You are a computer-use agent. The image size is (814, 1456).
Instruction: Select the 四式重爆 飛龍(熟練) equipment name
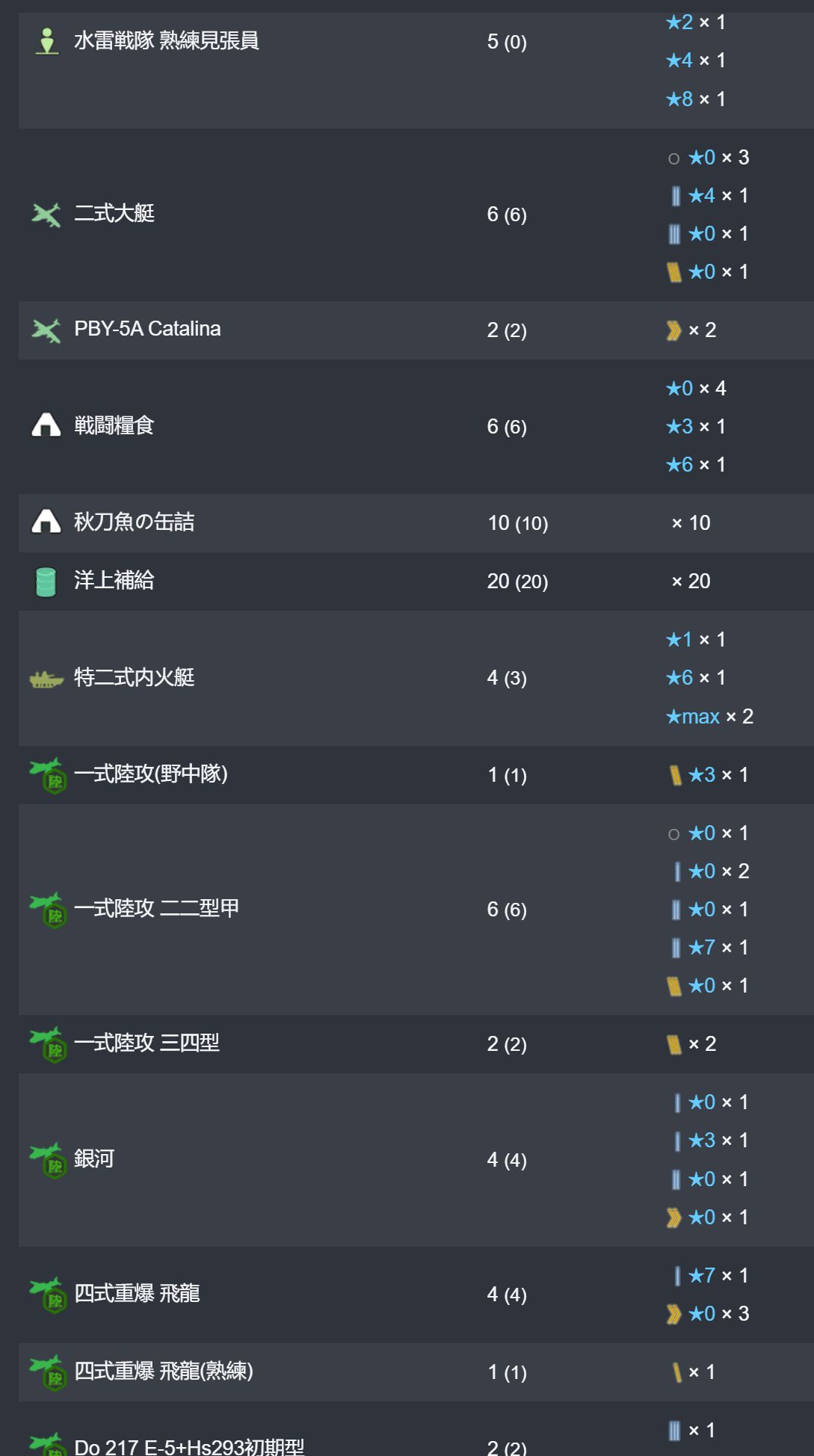[164, 1371]
